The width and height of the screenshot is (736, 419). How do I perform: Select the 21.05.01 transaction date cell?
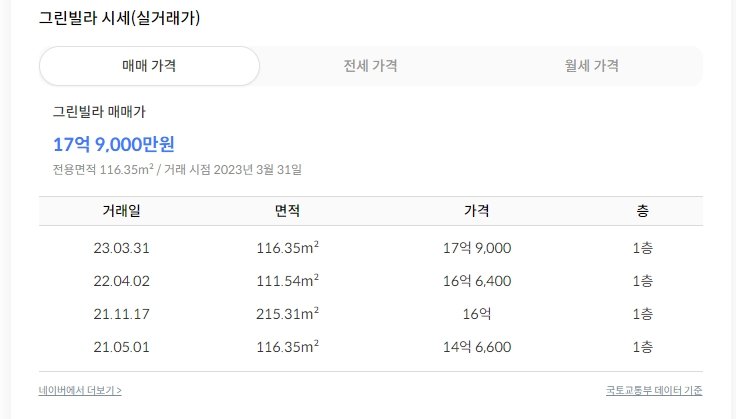[x=120, y=347]
